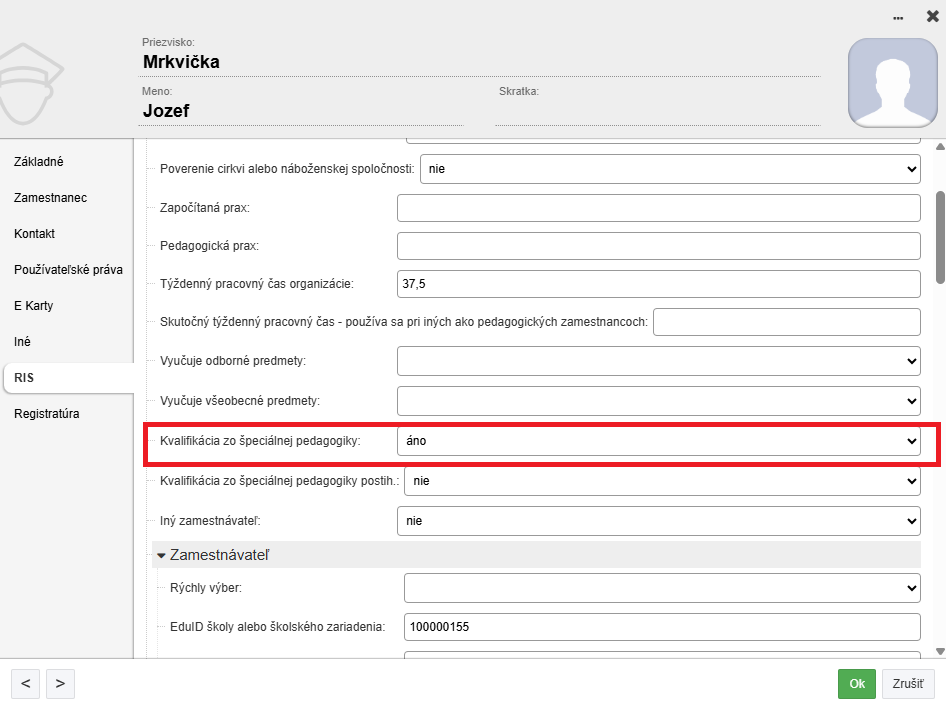Open the Zamestnanec tab
This screenshot has width=946, height=704.
[x=50, y=198]
